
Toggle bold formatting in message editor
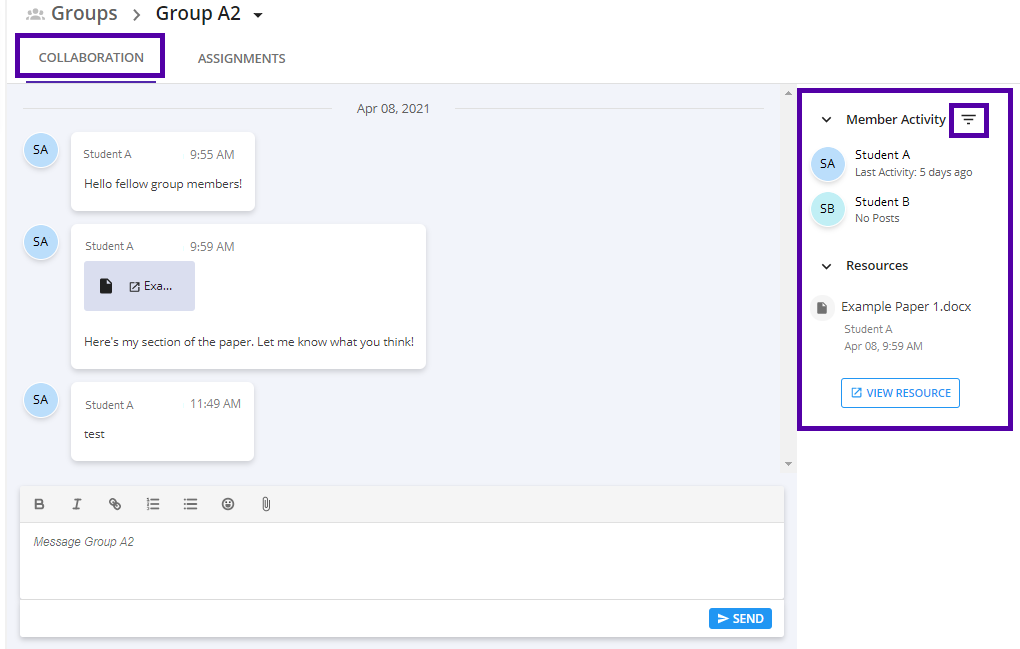[39, 504]
